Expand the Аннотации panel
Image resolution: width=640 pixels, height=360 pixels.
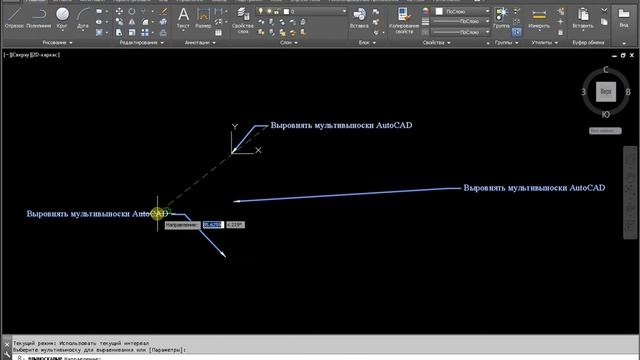[200, 42]
